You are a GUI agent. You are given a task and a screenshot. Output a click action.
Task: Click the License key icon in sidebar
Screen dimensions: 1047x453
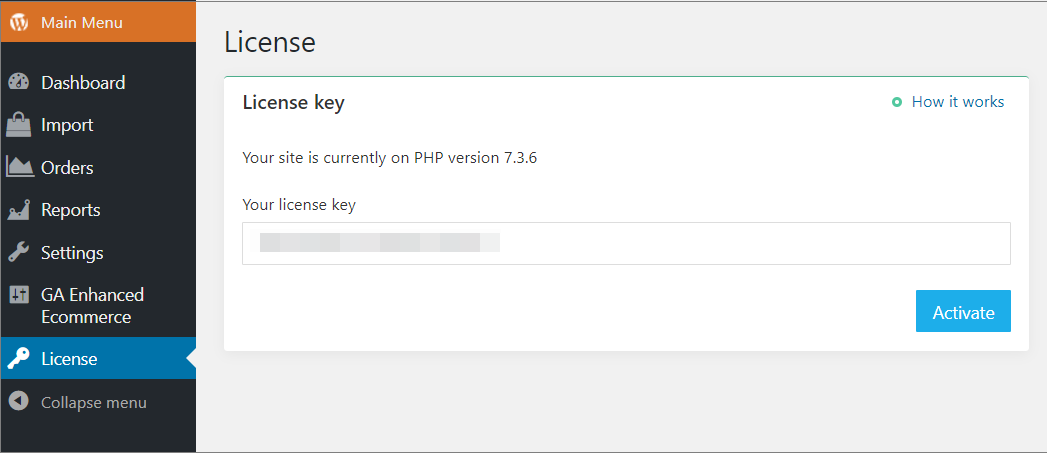(x=19, y=359)
